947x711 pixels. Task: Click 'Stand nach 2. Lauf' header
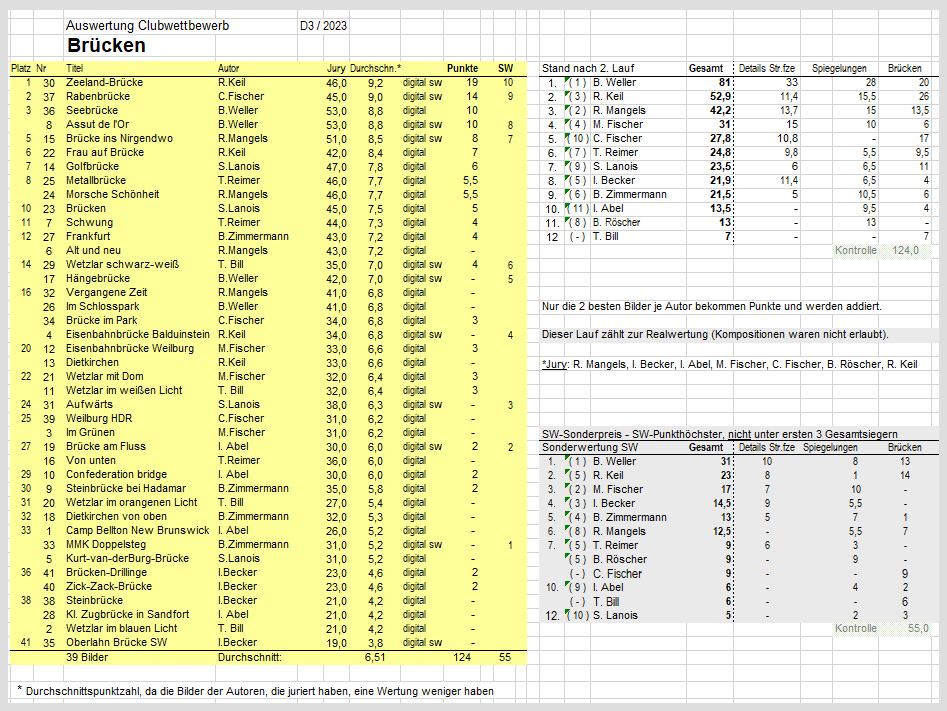(588, 68)
